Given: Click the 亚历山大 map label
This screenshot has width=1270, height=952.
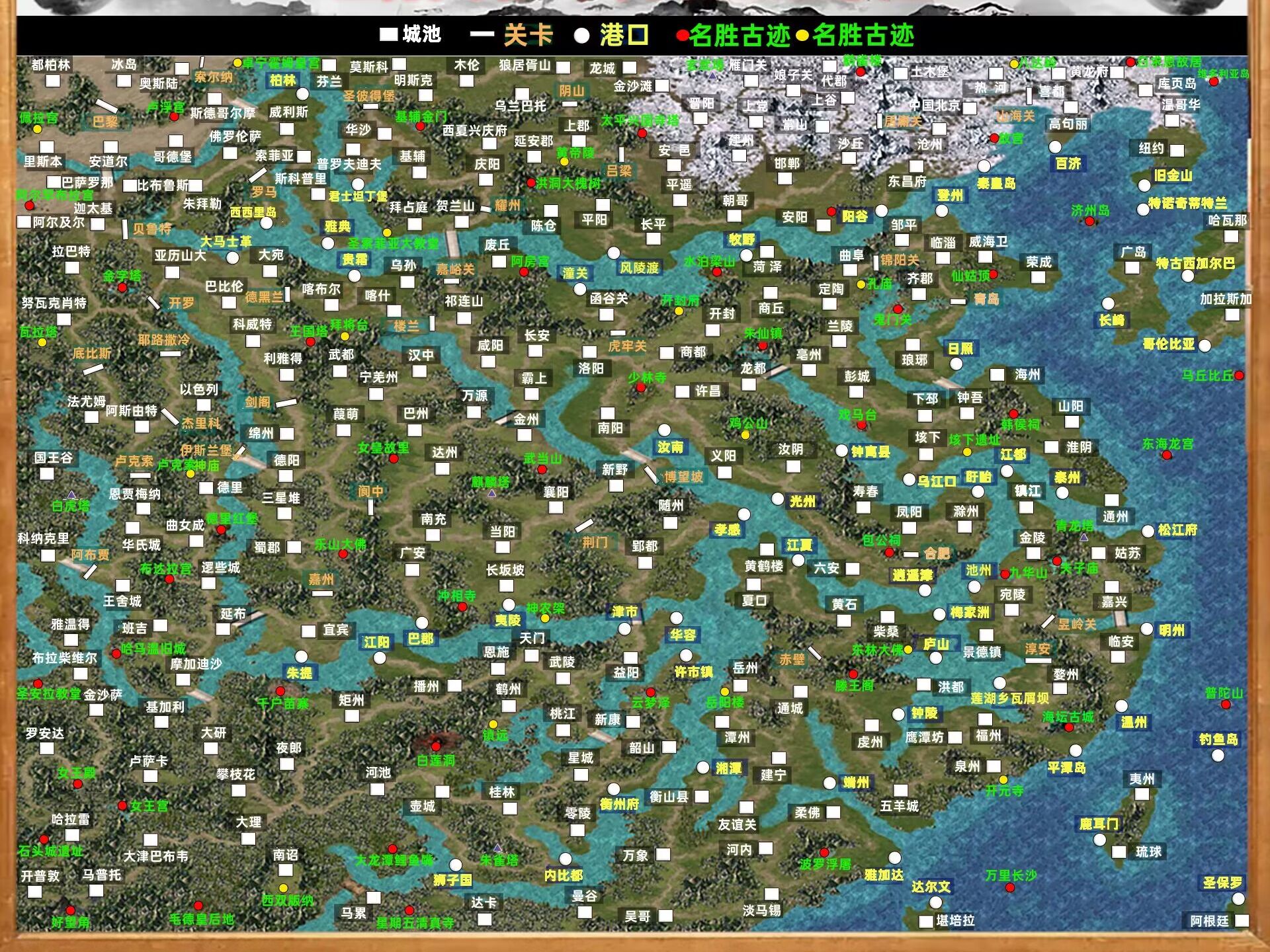Looking at the screenshot, I should tap(181, 255).
